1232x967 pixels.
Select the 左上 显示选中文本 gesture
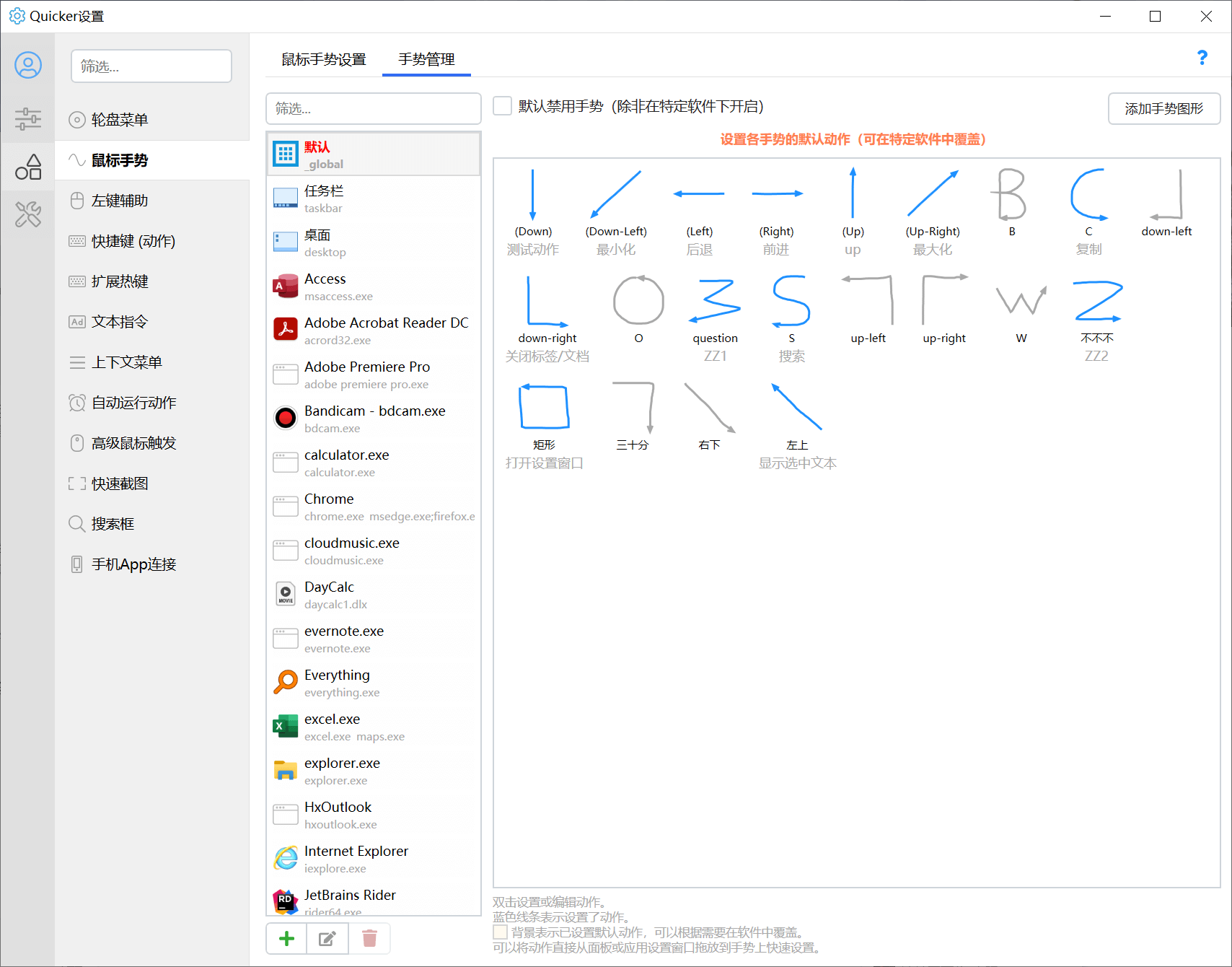click(x=797, y=426)
